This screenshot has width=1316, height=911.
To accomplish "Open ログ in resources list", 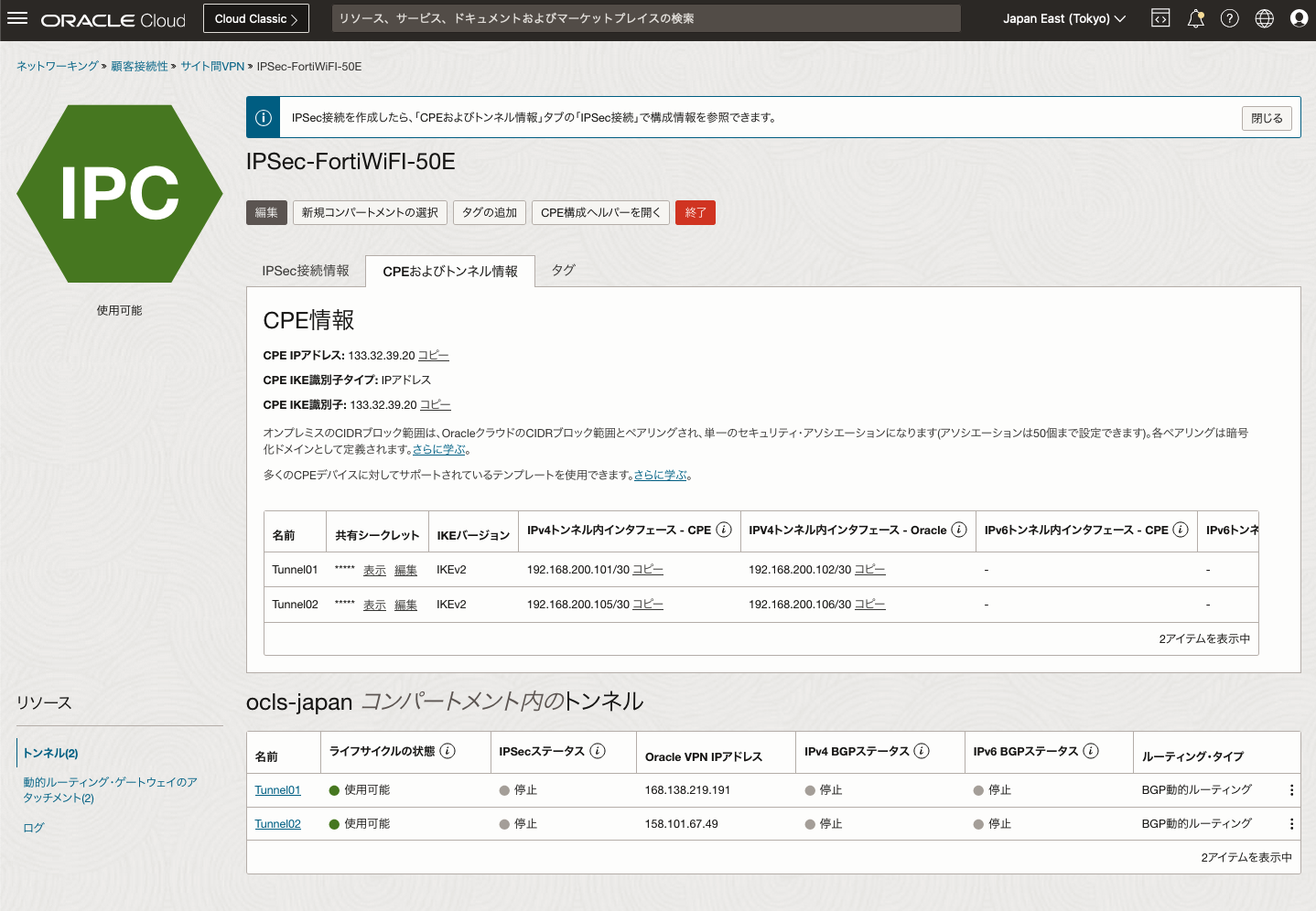I will click(34, 828).
